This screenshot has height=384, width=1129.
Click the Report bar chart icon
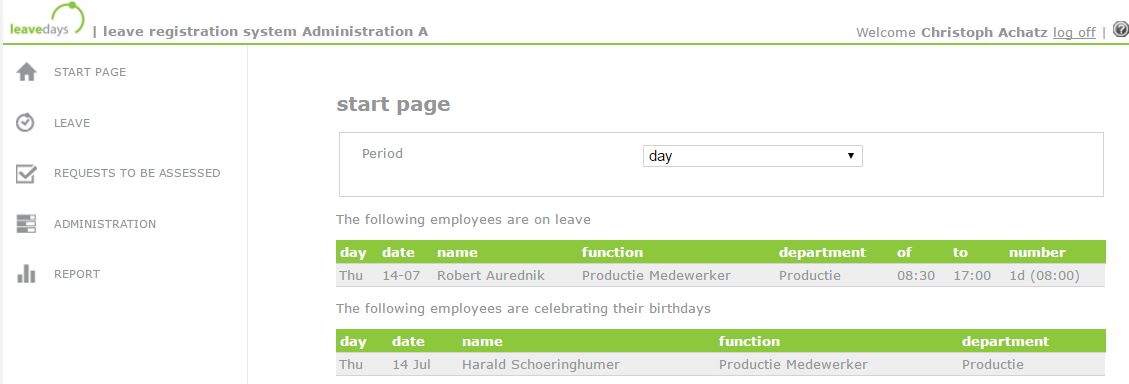(26, 274)
